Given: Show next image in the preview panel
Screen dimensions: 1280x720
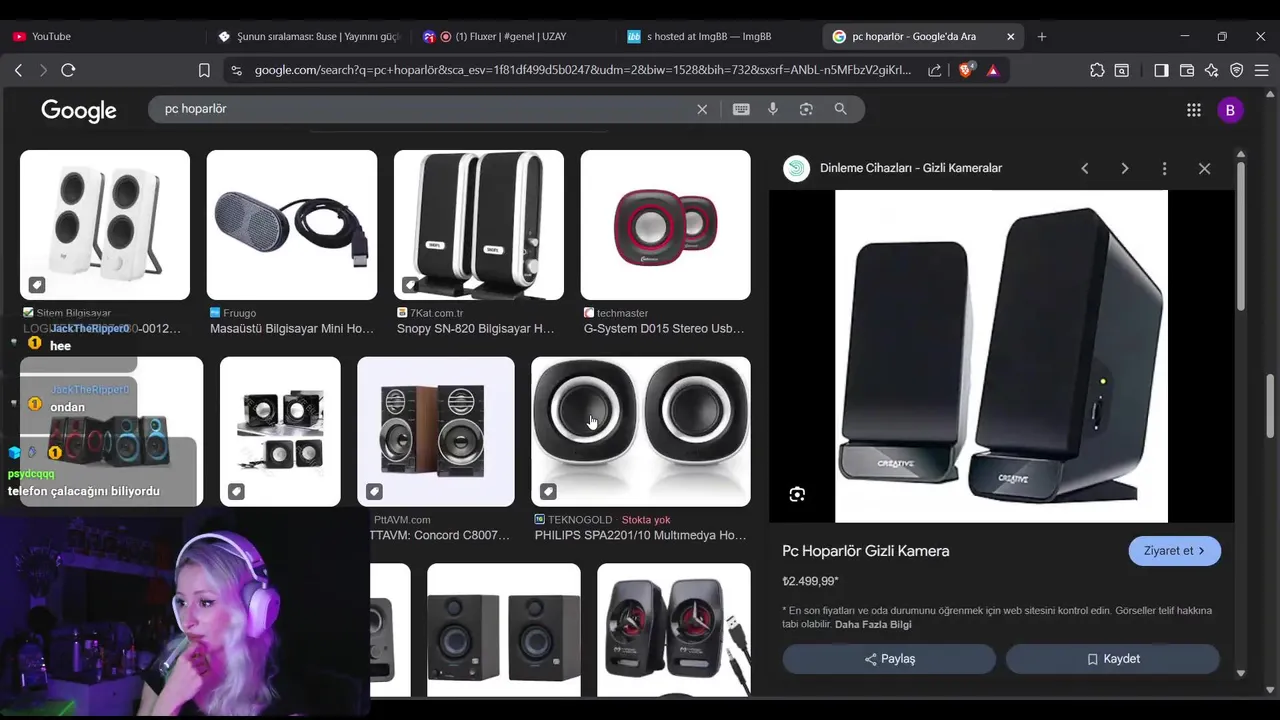Looking at the screenshot, I should point(1125,168).
